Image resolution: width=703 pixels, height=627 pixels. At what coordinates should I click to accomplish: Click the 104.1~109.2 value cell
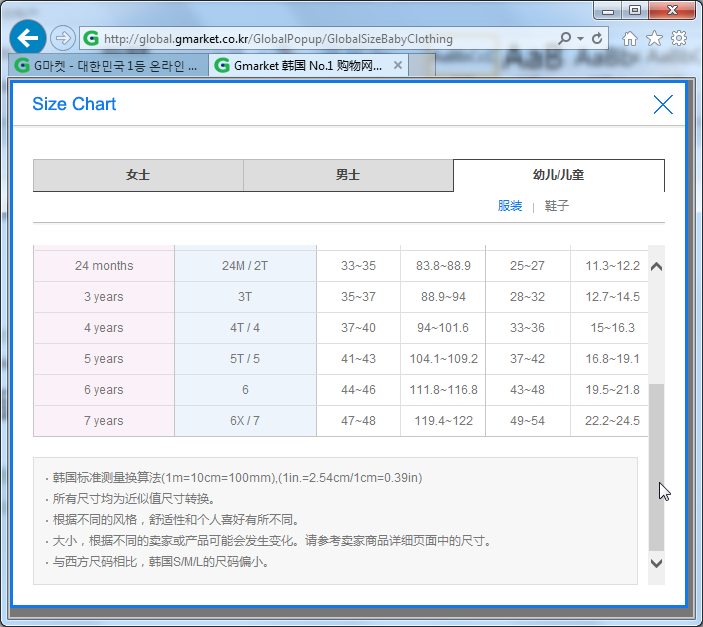(x=443, y=359)
